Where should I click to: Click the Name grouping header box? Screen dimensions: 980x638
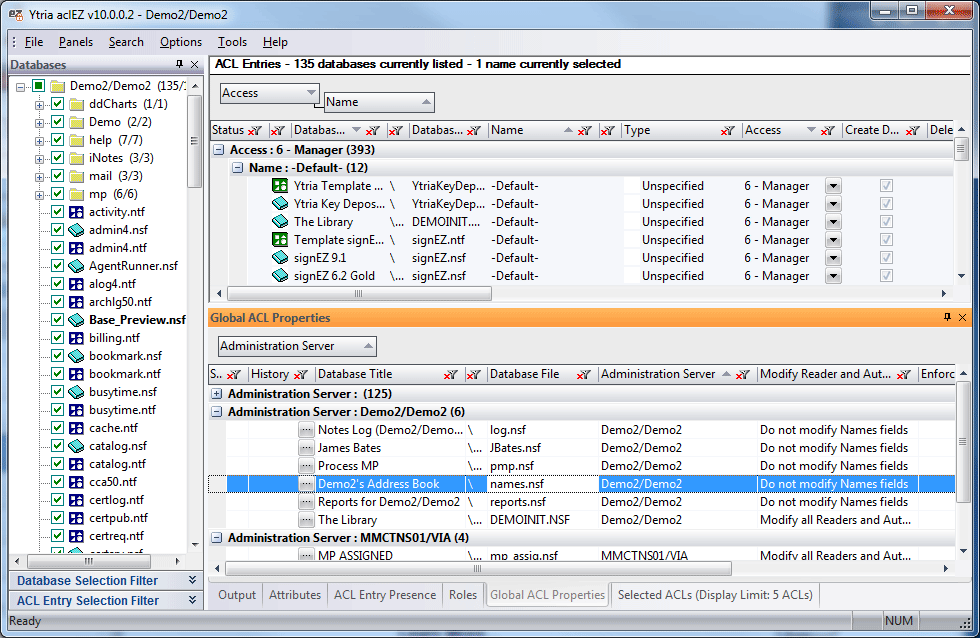pyautogui.click(x=379, y=102)
